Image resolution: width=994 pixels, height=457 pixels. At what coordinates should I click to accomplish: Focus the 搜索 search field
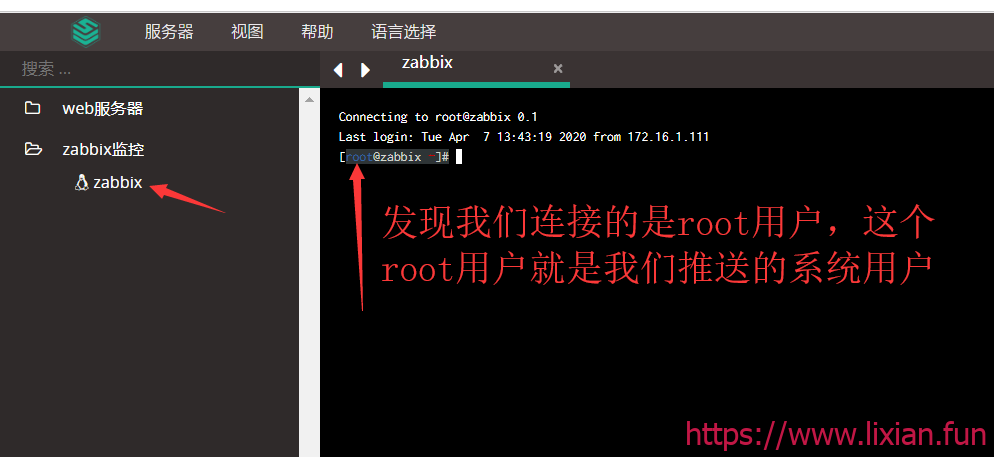pyautogui.click(x=150, y=69)
